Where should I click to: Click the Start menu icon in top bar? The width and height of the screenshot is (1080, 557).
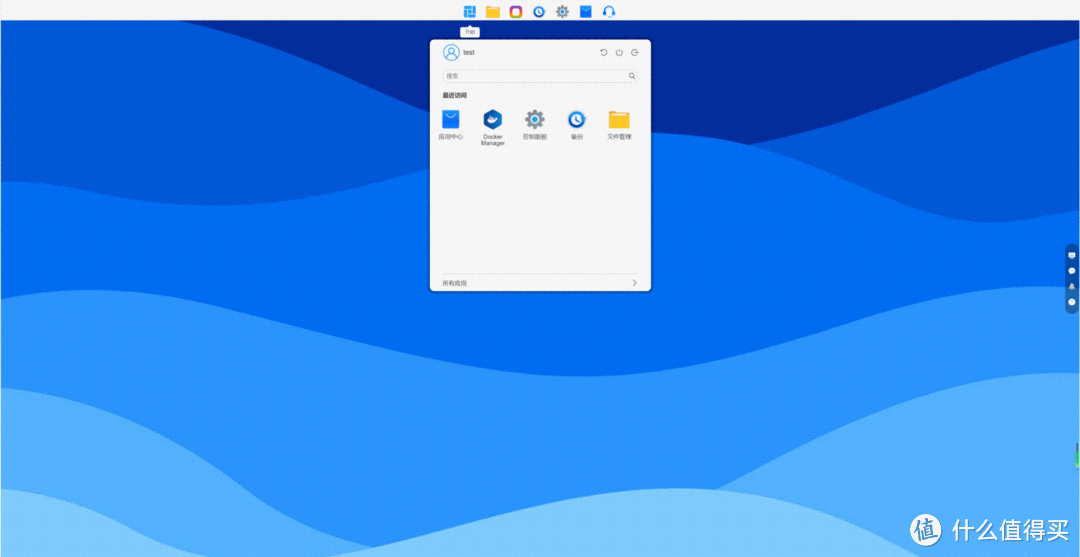point(469,12)
